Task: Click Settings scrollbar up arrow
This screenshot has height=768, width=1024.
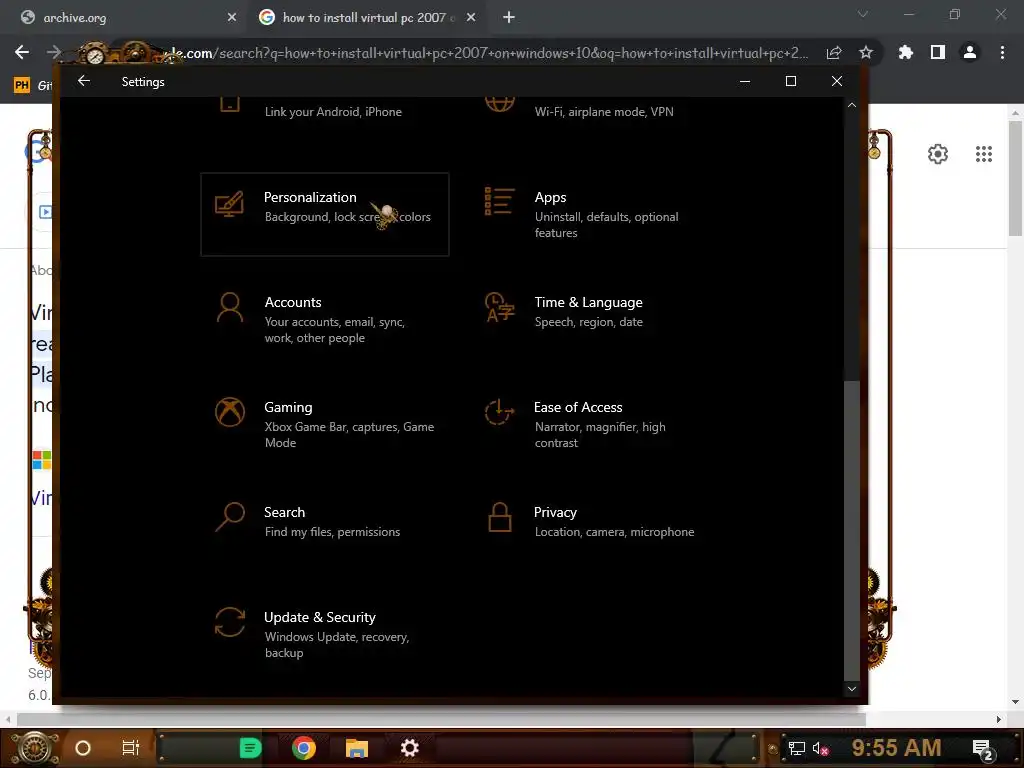Action: pyautogui.click(x=852, y=105)
